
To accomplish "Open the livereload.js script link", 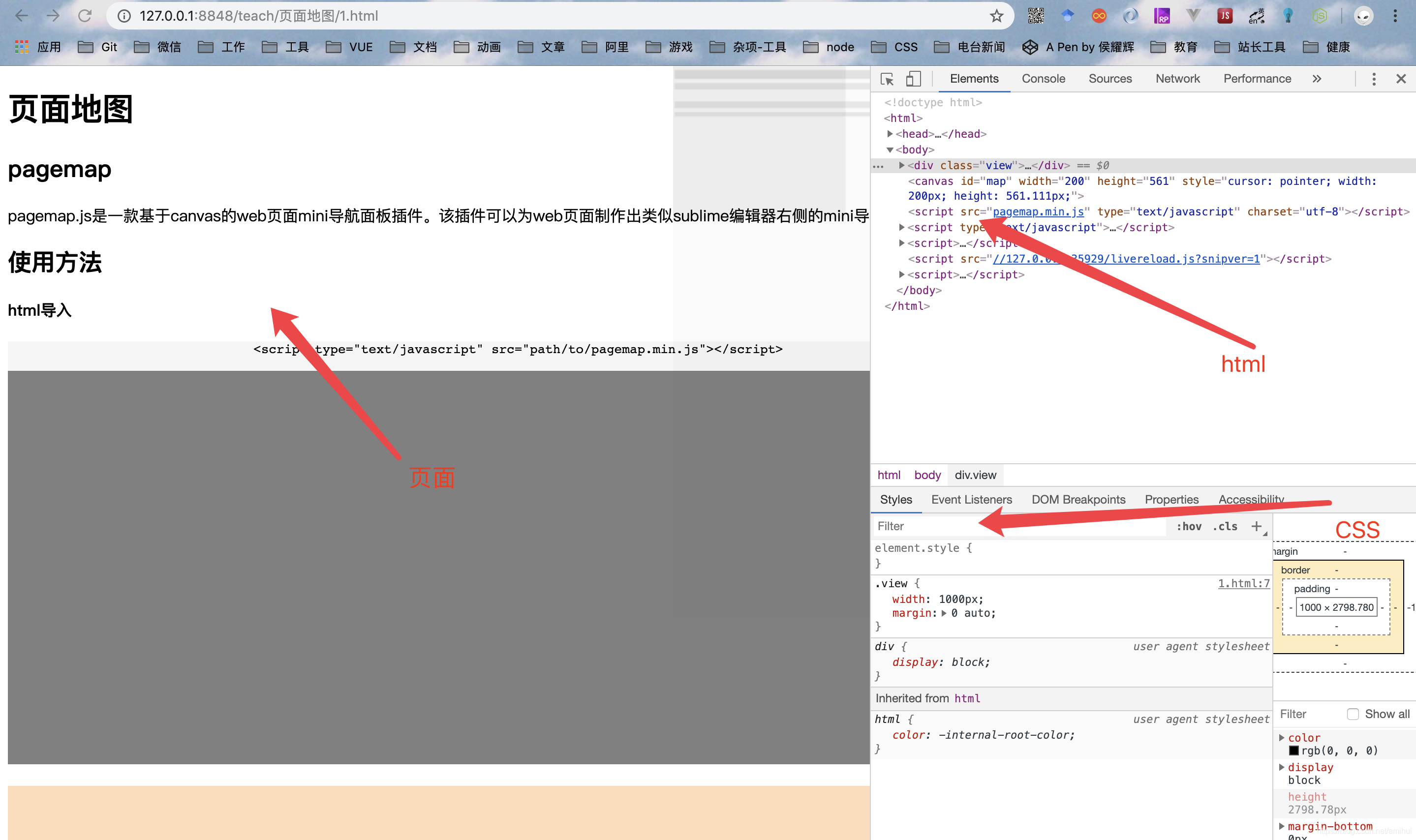I will [x=1126, y=259].
